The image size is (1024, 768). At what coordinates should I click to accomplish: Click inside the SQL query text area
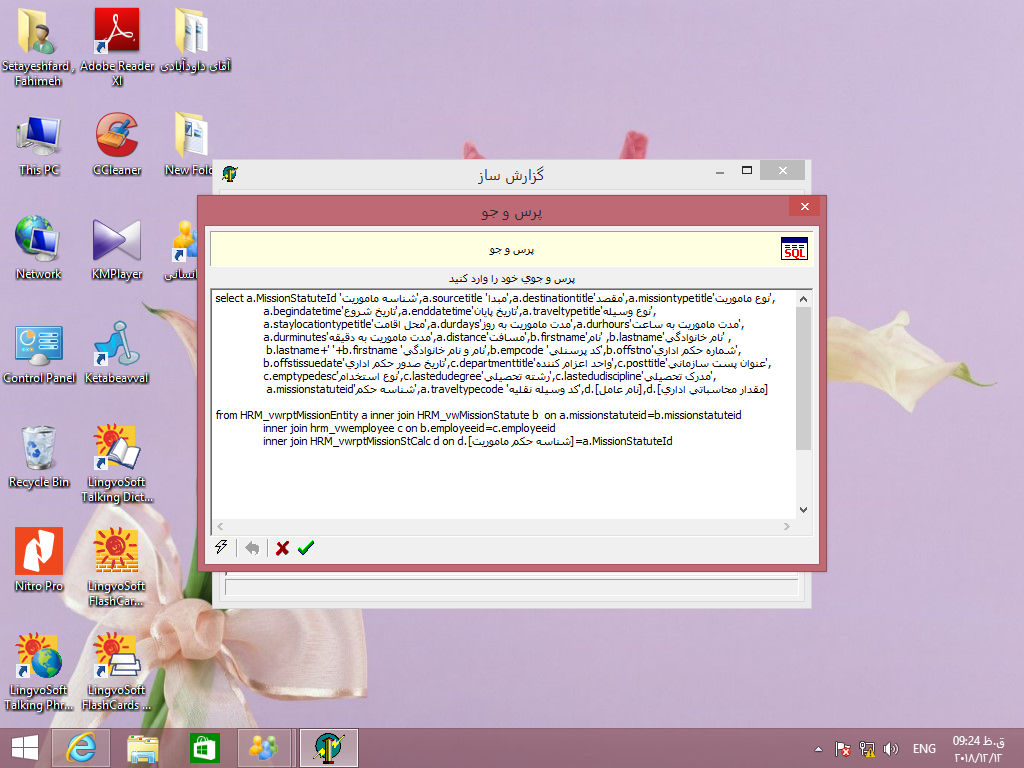(x=504, y=404)
